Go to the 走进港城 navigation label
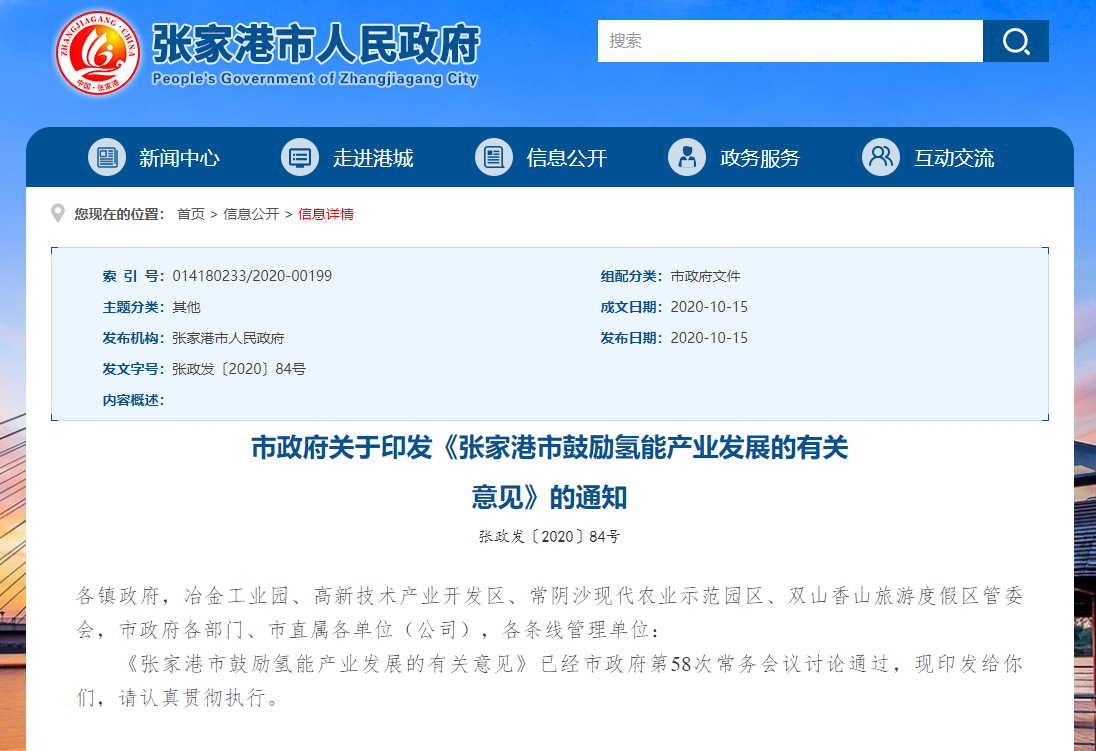 pos(373,158)
